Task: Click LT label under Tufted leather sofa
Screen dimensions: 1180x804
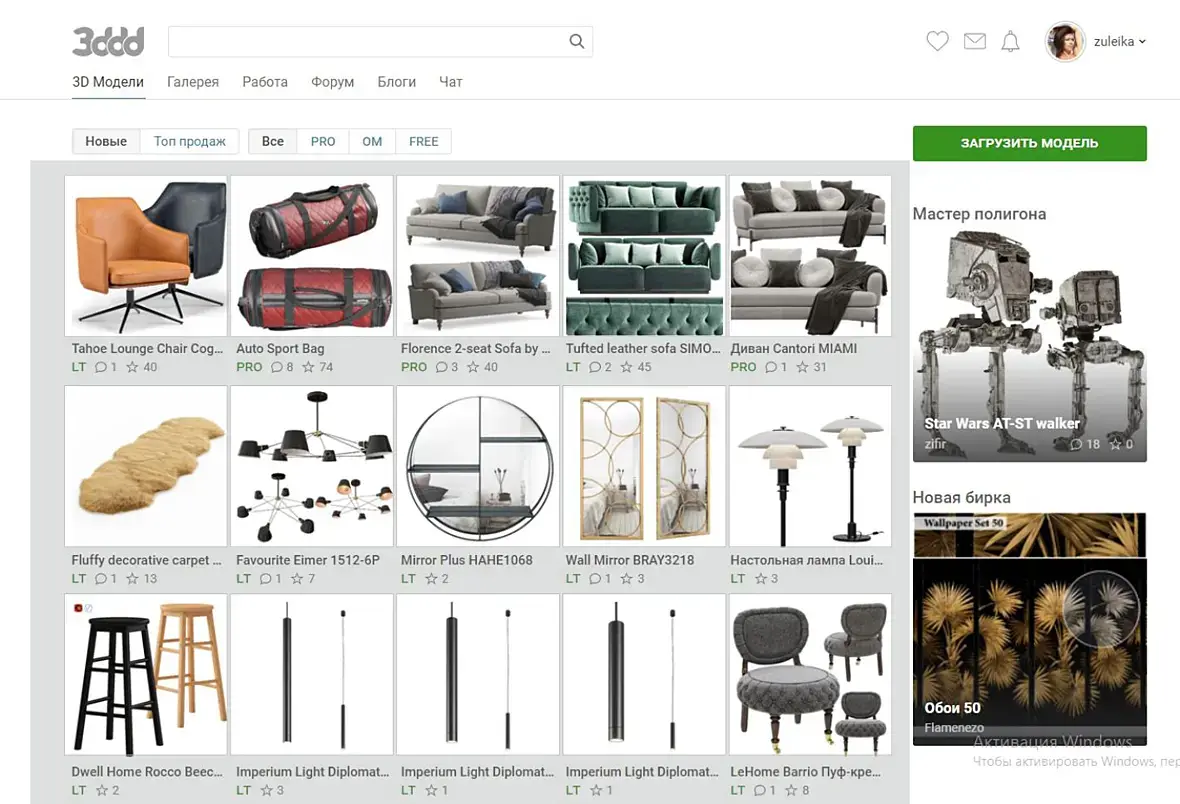Action: point(573,367)
